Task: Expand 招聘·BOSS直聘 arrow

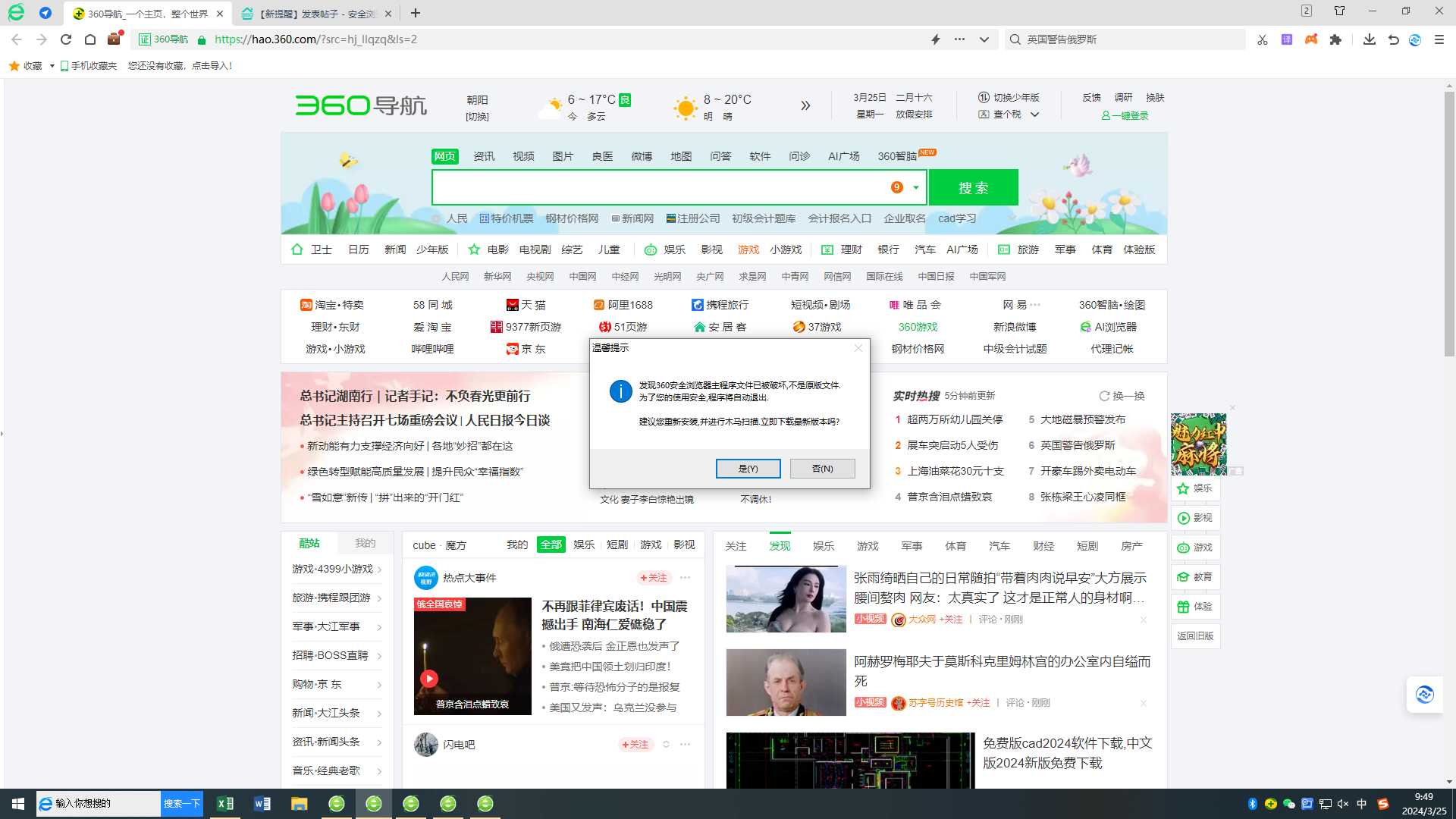Action: 379,656
